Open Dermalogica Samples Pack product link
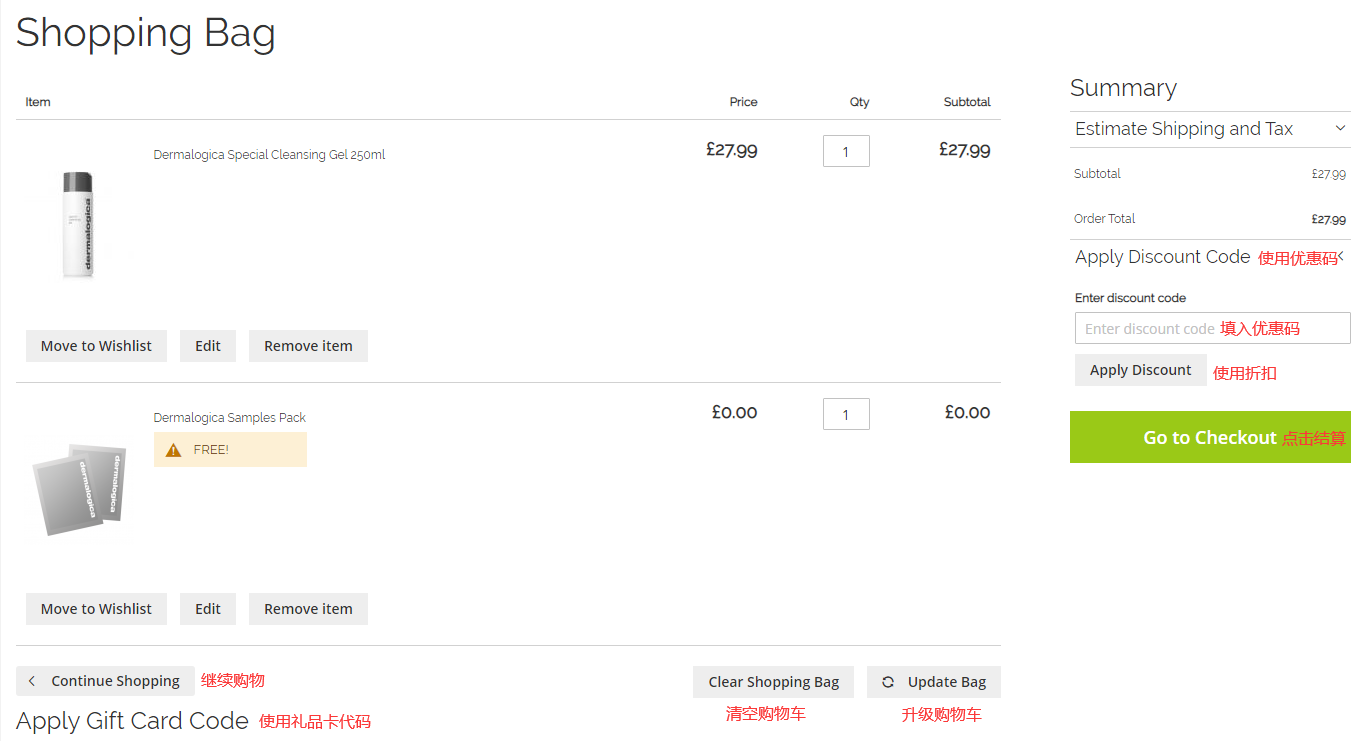Screen dimensions: 1370x741 tap(229, 418)
